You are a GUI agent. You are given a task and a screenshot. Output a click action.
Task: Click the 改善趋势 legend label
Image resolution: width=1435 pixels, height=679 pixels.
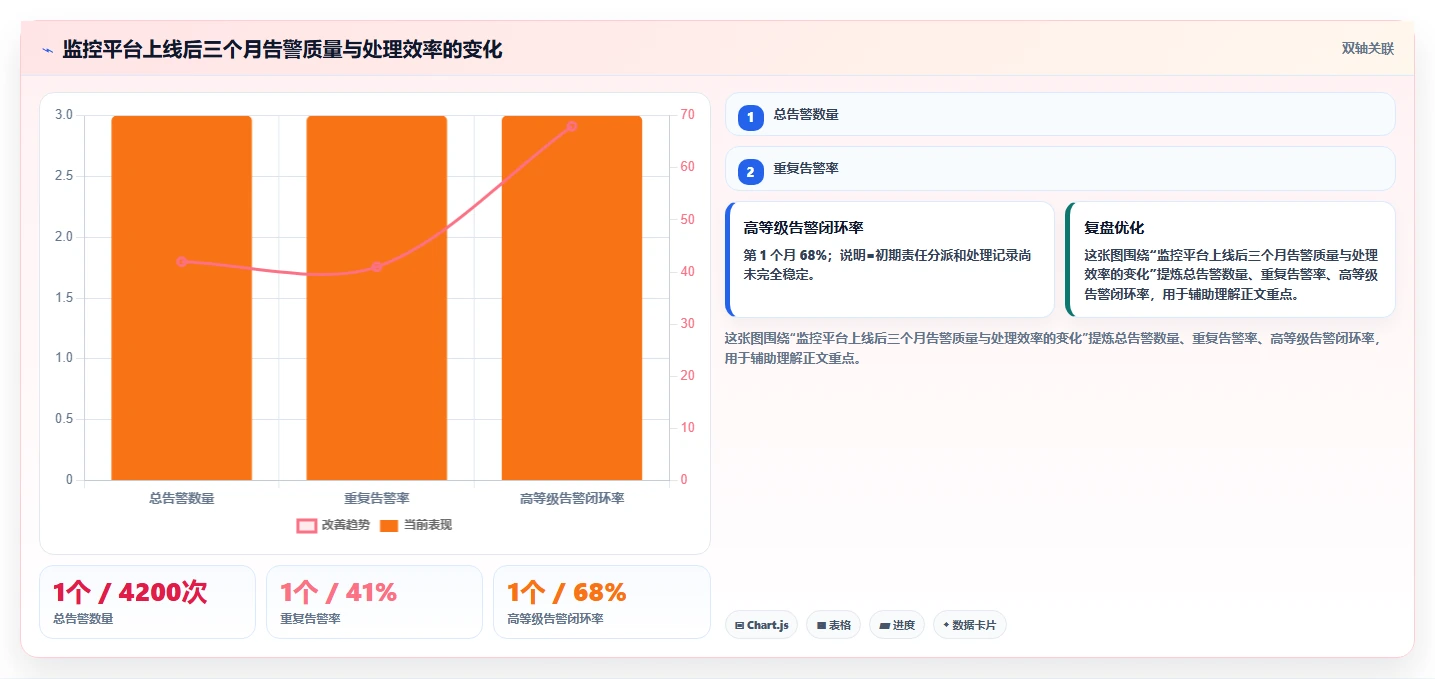345,525
